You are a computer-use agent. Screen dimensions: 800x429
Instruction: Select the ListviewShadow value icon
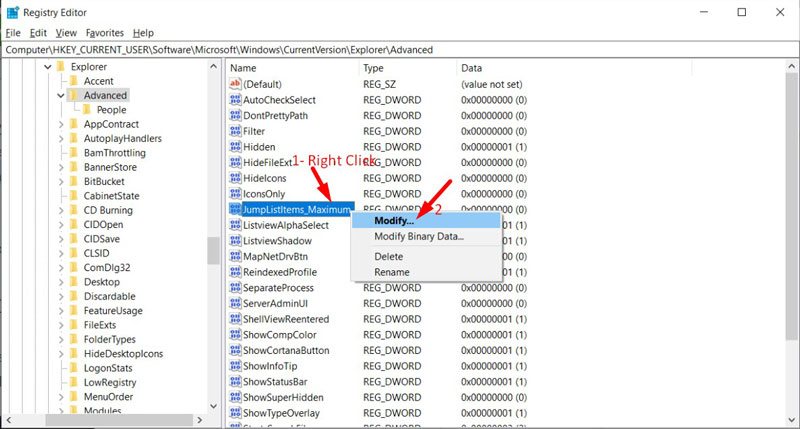coord(235,241)
